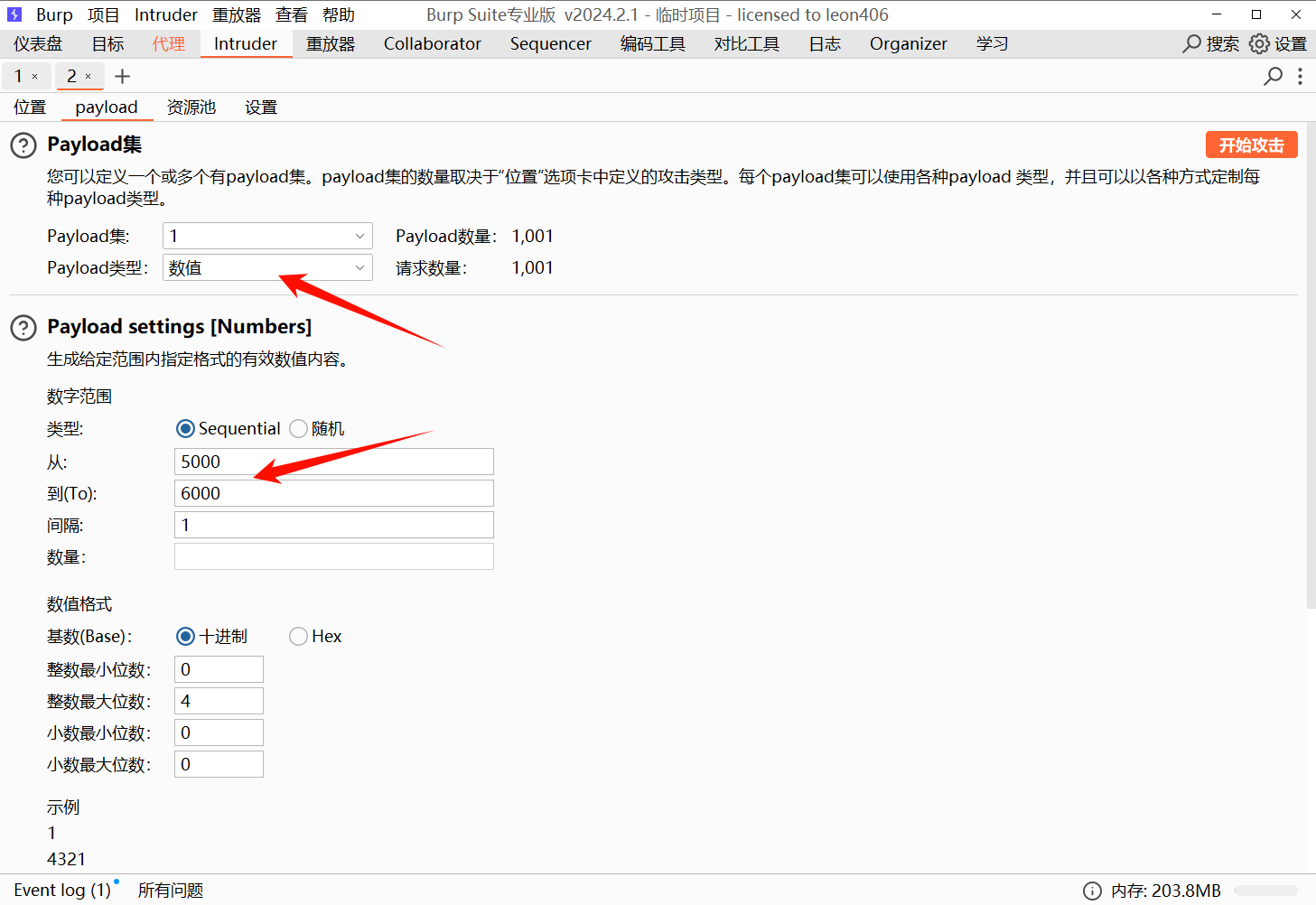Click the search magnifier icon in top bar
The width and height of the screenshot is (1316, 905).
[x=1192, y=43]
